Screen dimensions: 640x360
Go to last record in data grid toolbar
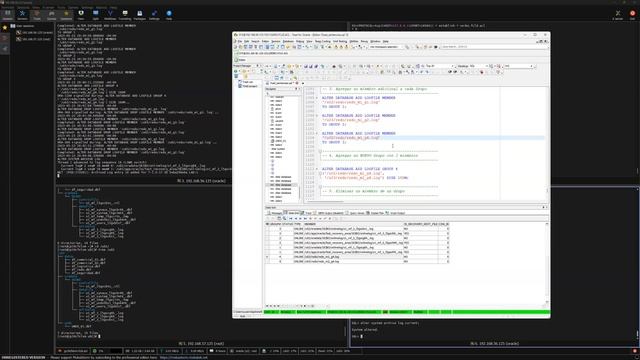pyautogui.click(x=305, y=218)
